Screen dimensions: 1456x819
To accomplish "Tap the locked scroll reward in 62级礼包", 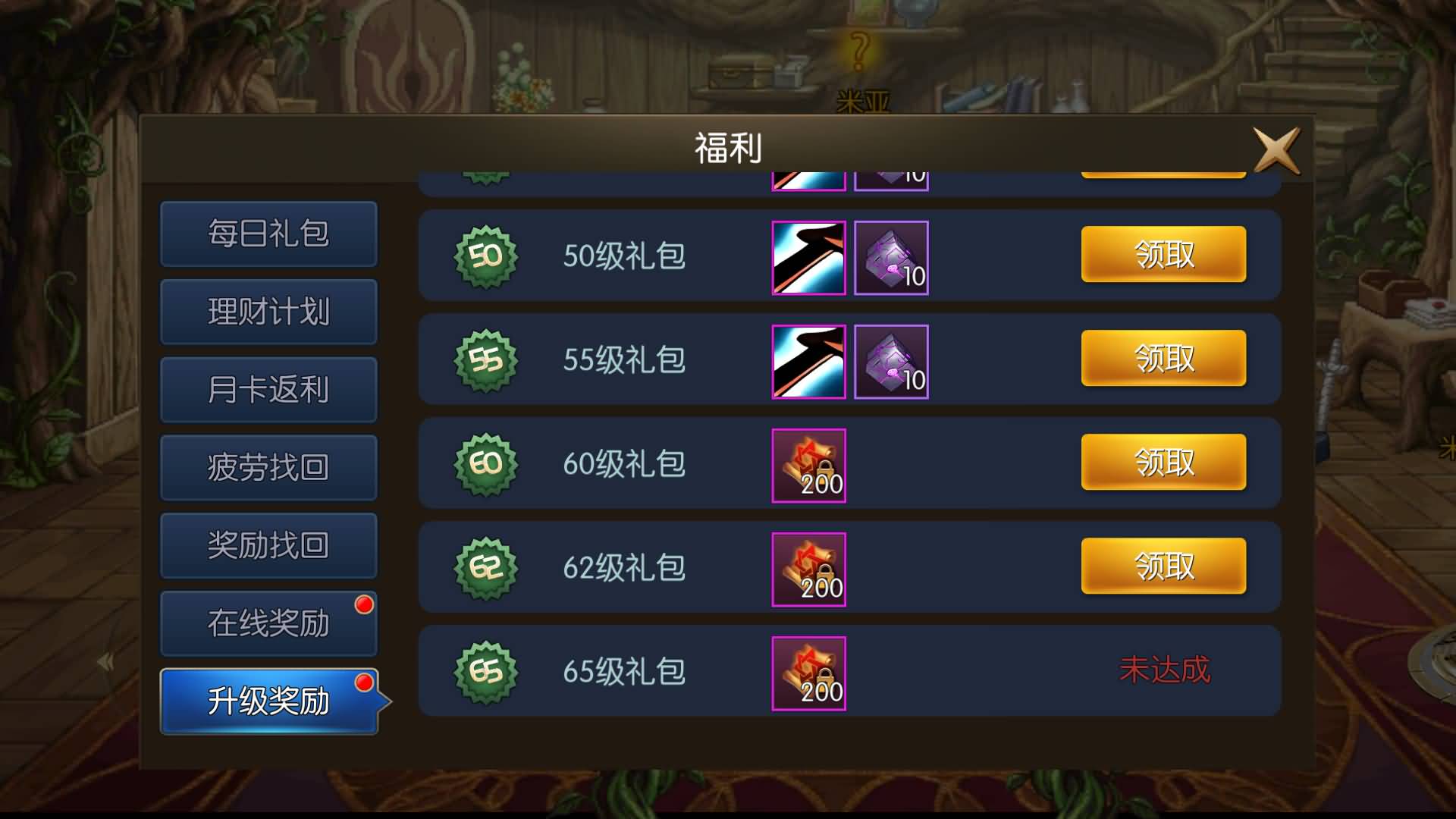I will 808,570.
